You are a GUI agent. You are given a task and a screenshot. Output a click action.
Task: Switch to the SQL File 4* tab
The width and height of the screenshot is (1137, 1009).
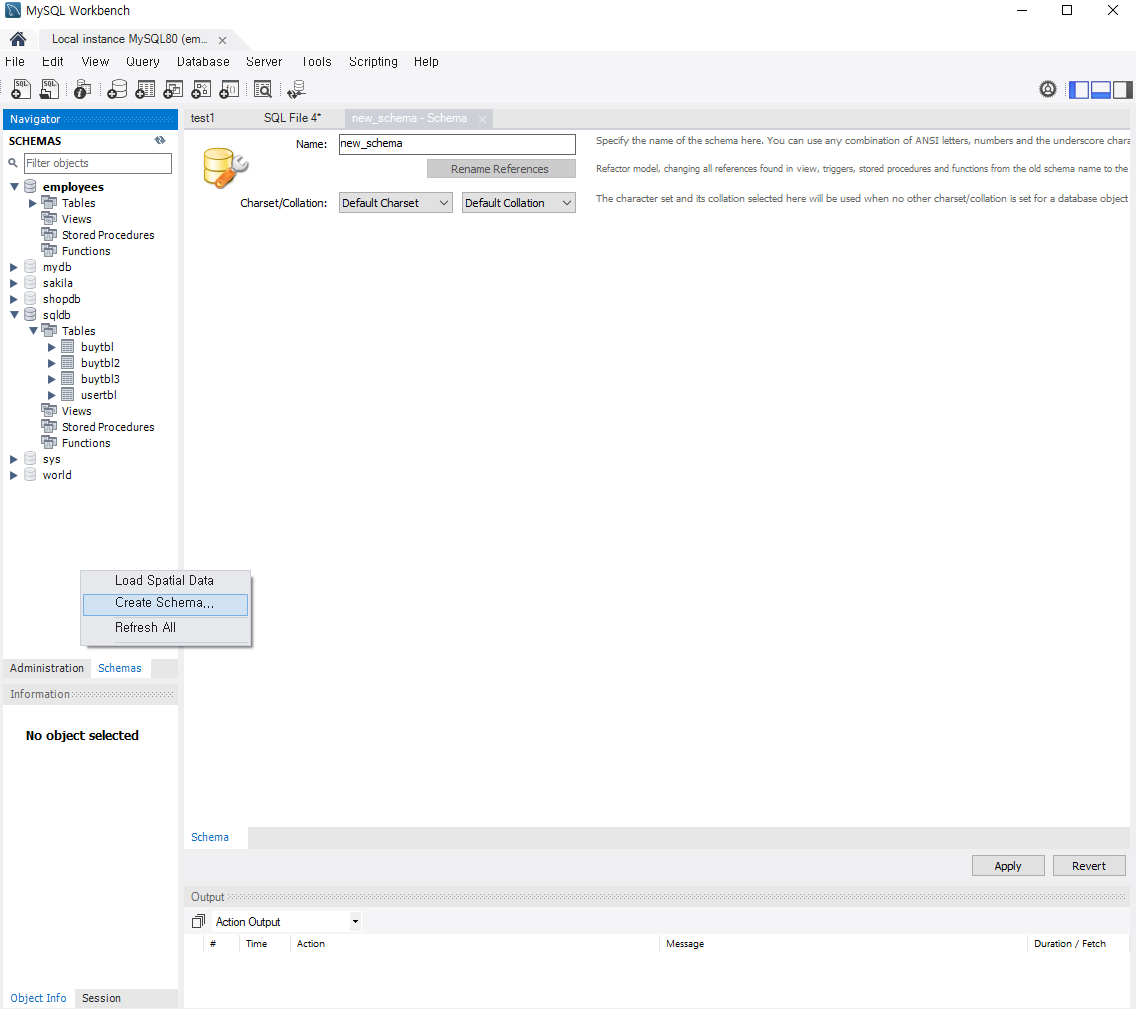coord(292,118)
